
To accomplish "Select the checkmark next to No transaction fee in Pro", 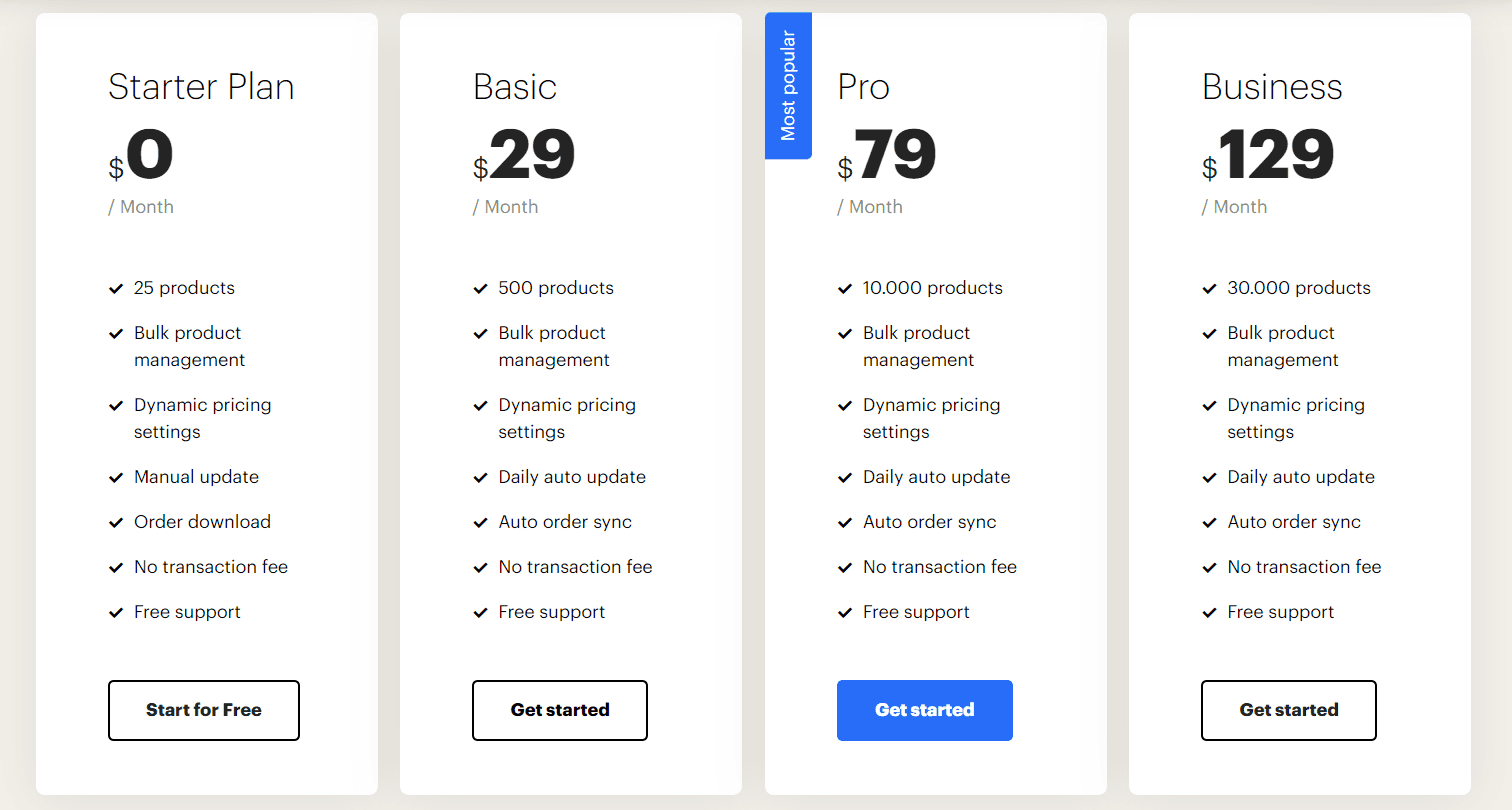I will pos(845,567).
